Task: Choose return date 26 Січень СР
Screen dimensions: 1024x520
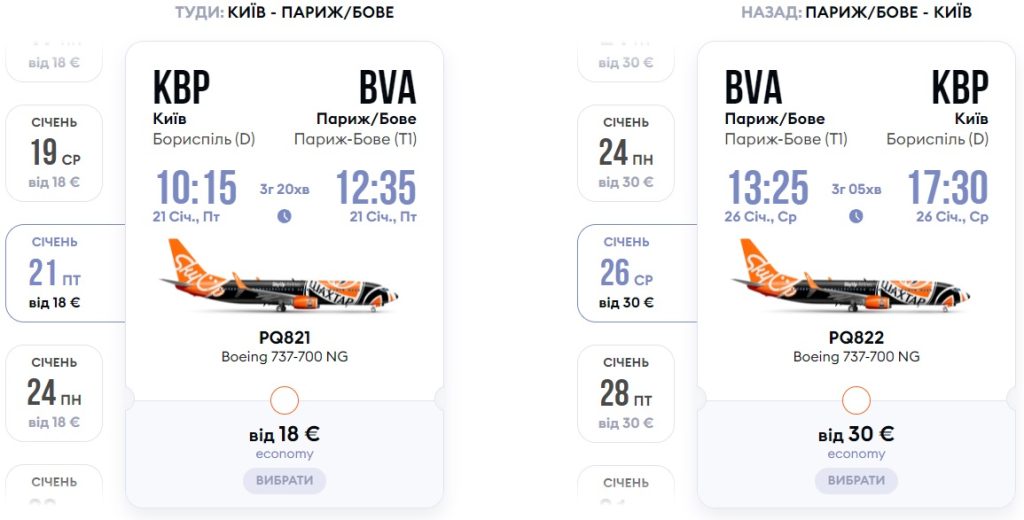Action: [x=627, y=272]
